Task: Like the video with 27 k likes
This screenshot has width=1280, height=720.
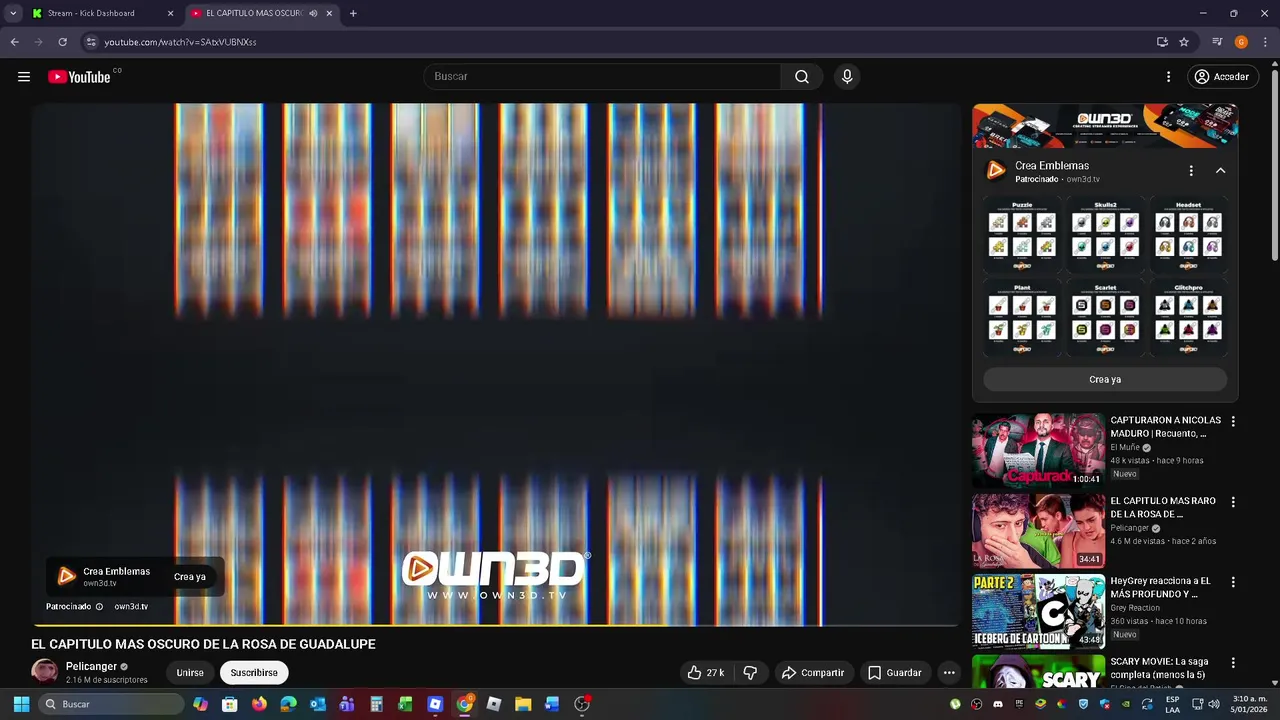Action: 705,673
